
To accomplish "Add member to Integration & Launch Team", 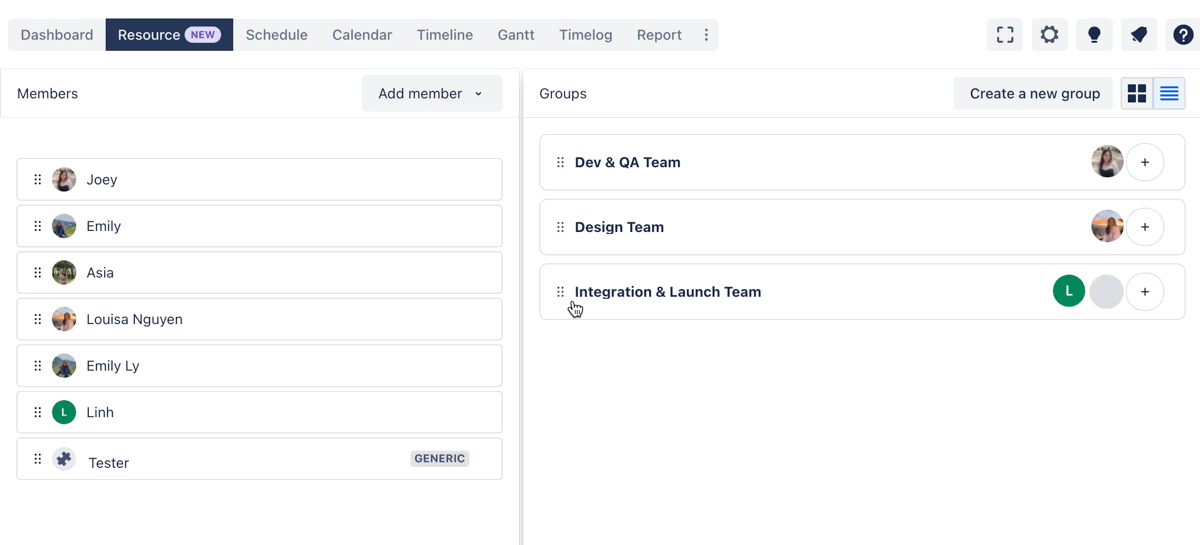I will pyautogui.click(x=1145, y=292).
